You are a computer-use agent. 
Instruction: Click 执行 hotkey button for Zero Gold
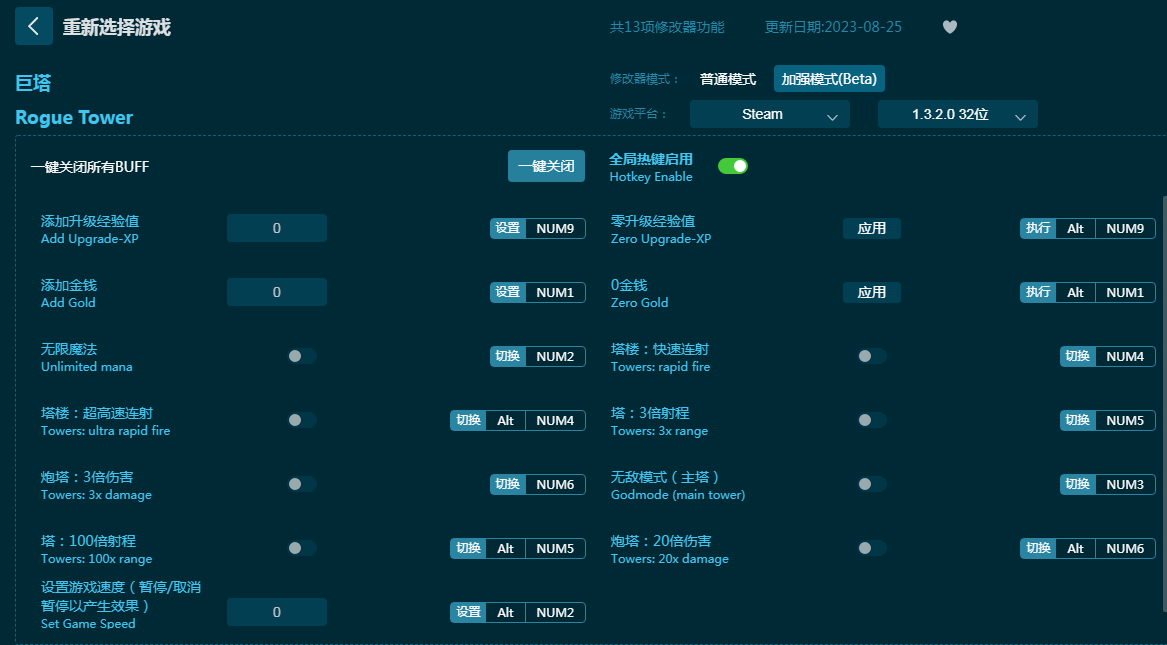pyautogui.click(x=1037, y=292)
